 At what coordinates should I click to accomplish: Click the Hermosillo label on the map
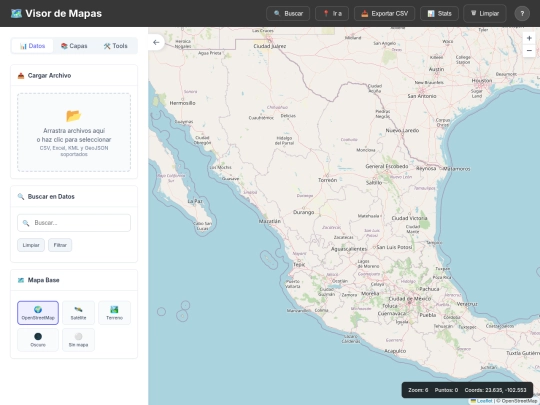point(183,103)
